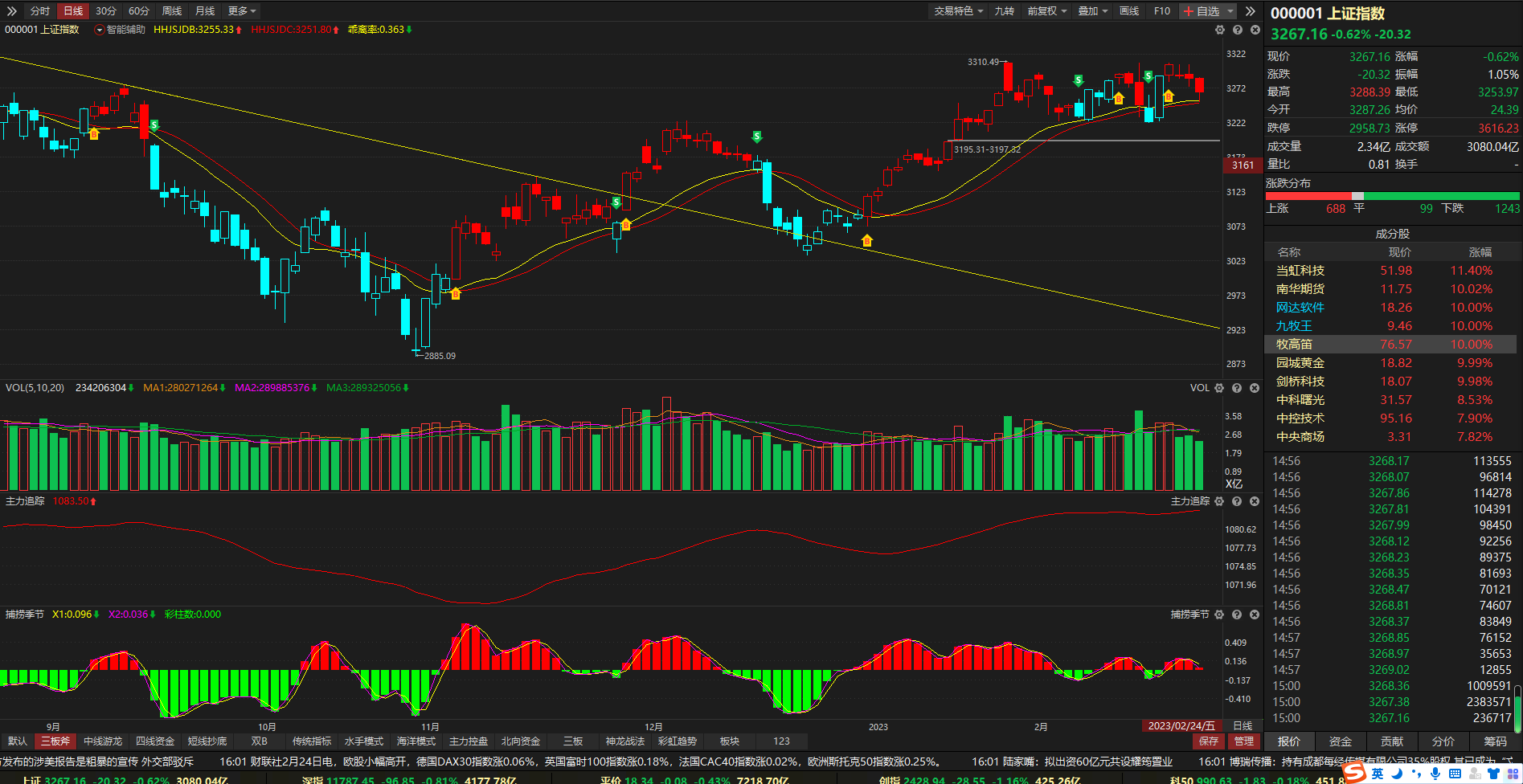
Task: Switch to 贡献 tab in right panel
Action: 1392,741
